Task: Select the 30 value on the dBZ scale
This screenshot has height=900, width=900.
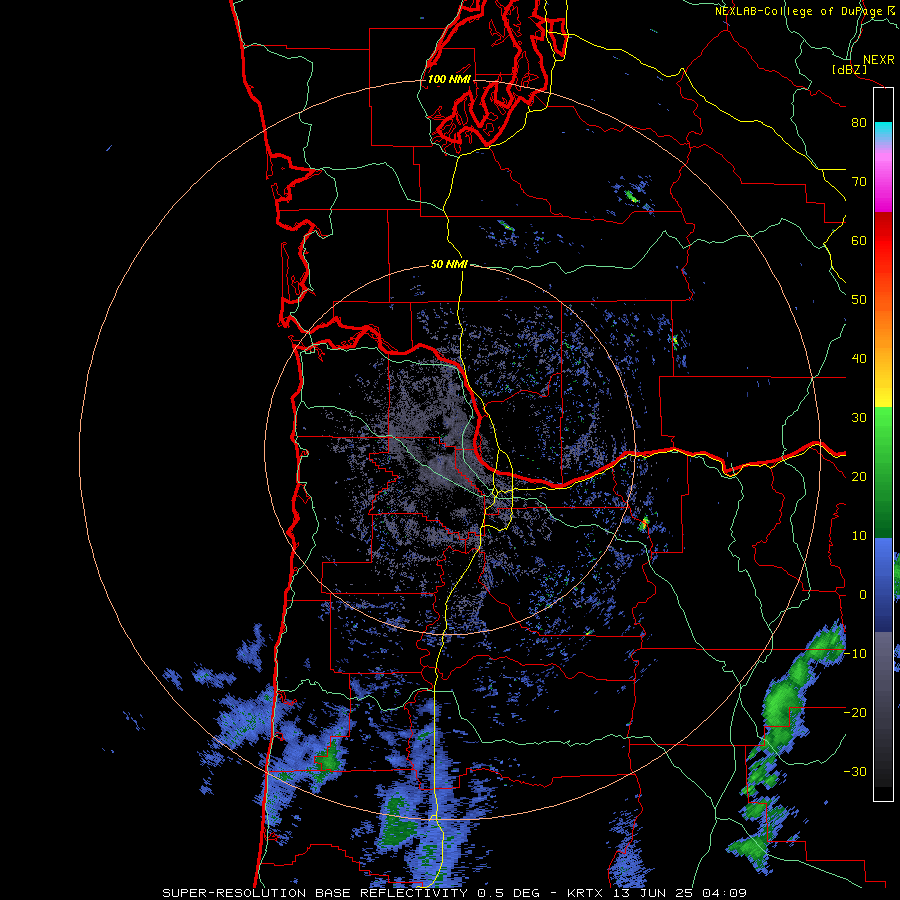Action: click(x=859, y=417)
